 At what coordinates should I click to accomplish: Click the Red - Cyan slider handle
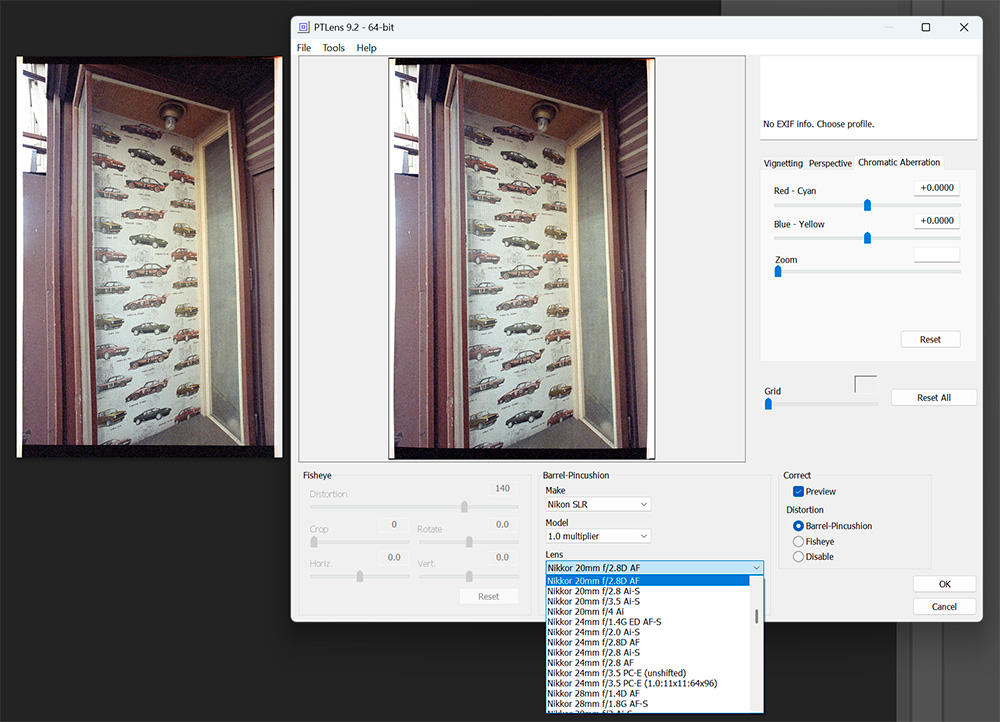tap(867, 205)
